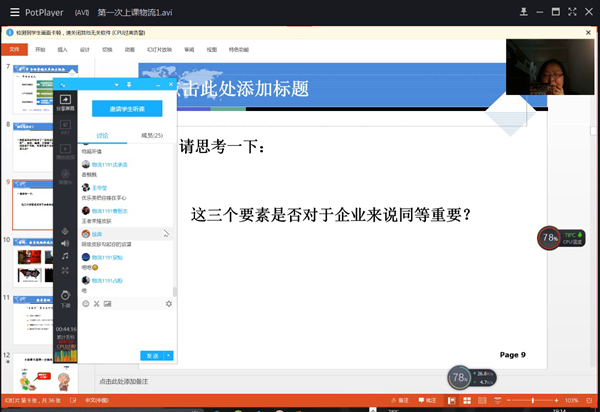Click the image insert icon in chat toolbar
The width and height of the screenshot is (600, 412).
108,304
